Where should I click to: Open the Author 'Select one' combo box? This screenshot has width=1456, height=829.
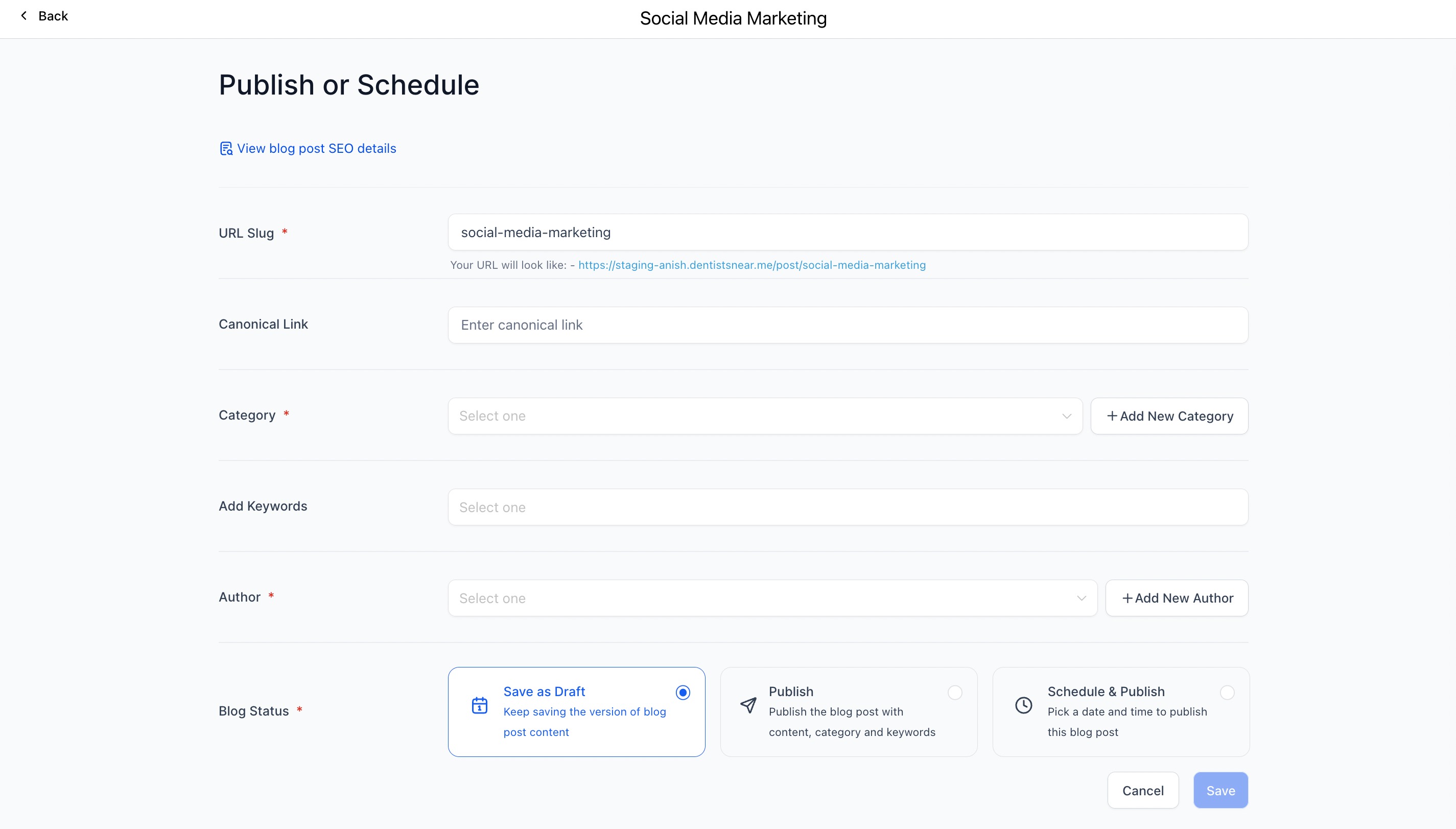(772, 598)
